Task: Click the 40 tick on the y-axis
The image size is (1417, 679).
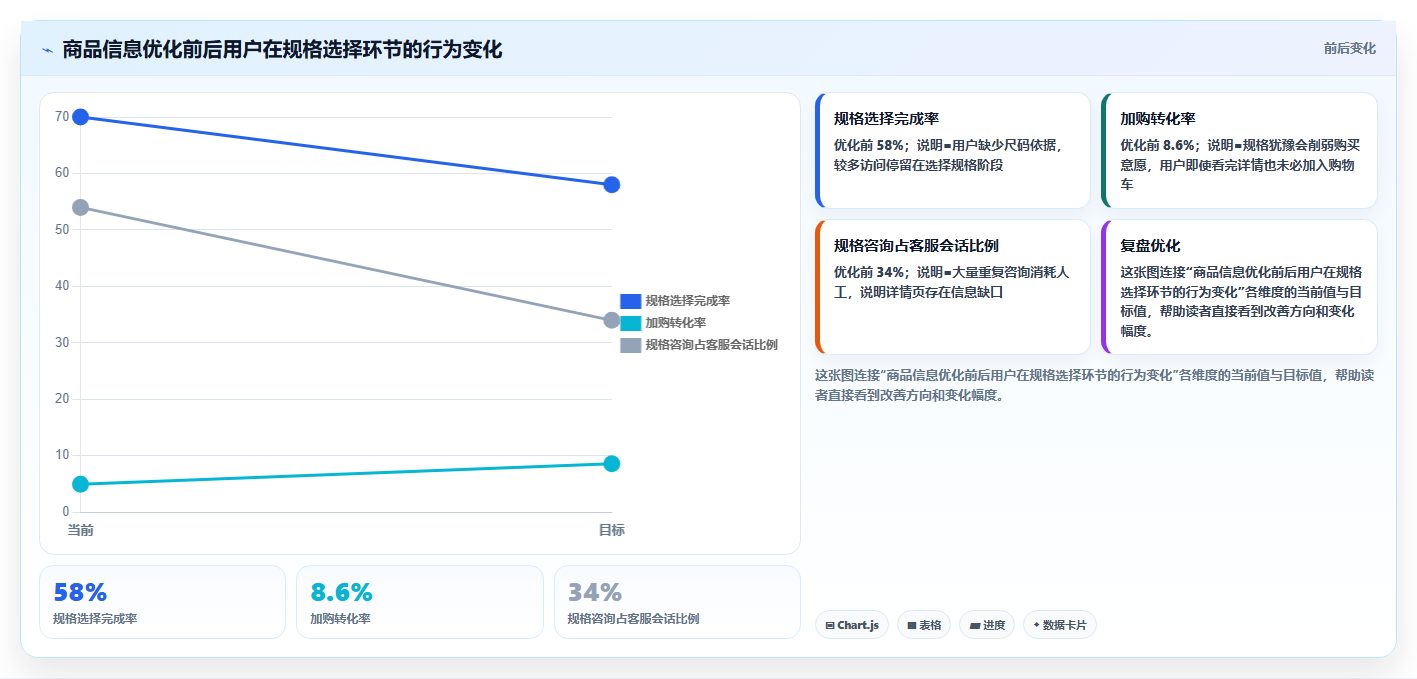Action: pos(62,286)
